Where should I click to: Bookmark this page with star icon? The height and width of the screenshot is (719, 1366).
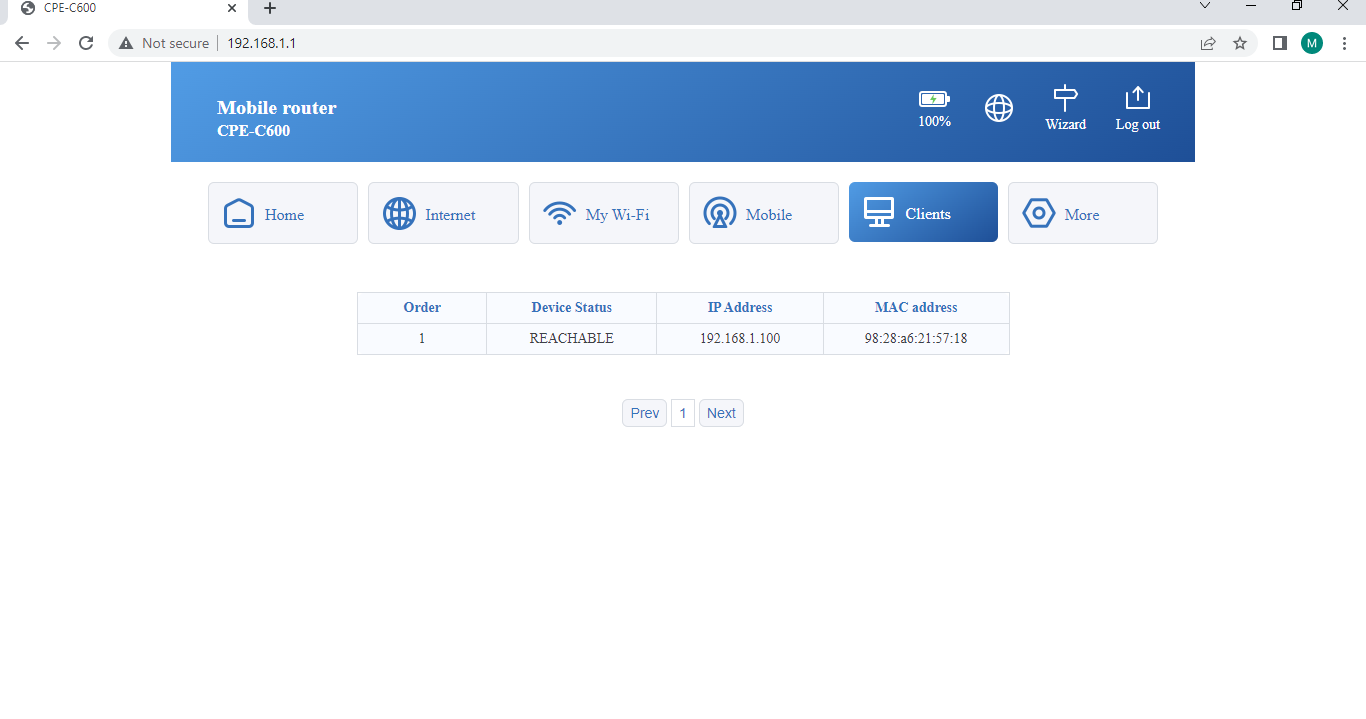[1240, 43]
